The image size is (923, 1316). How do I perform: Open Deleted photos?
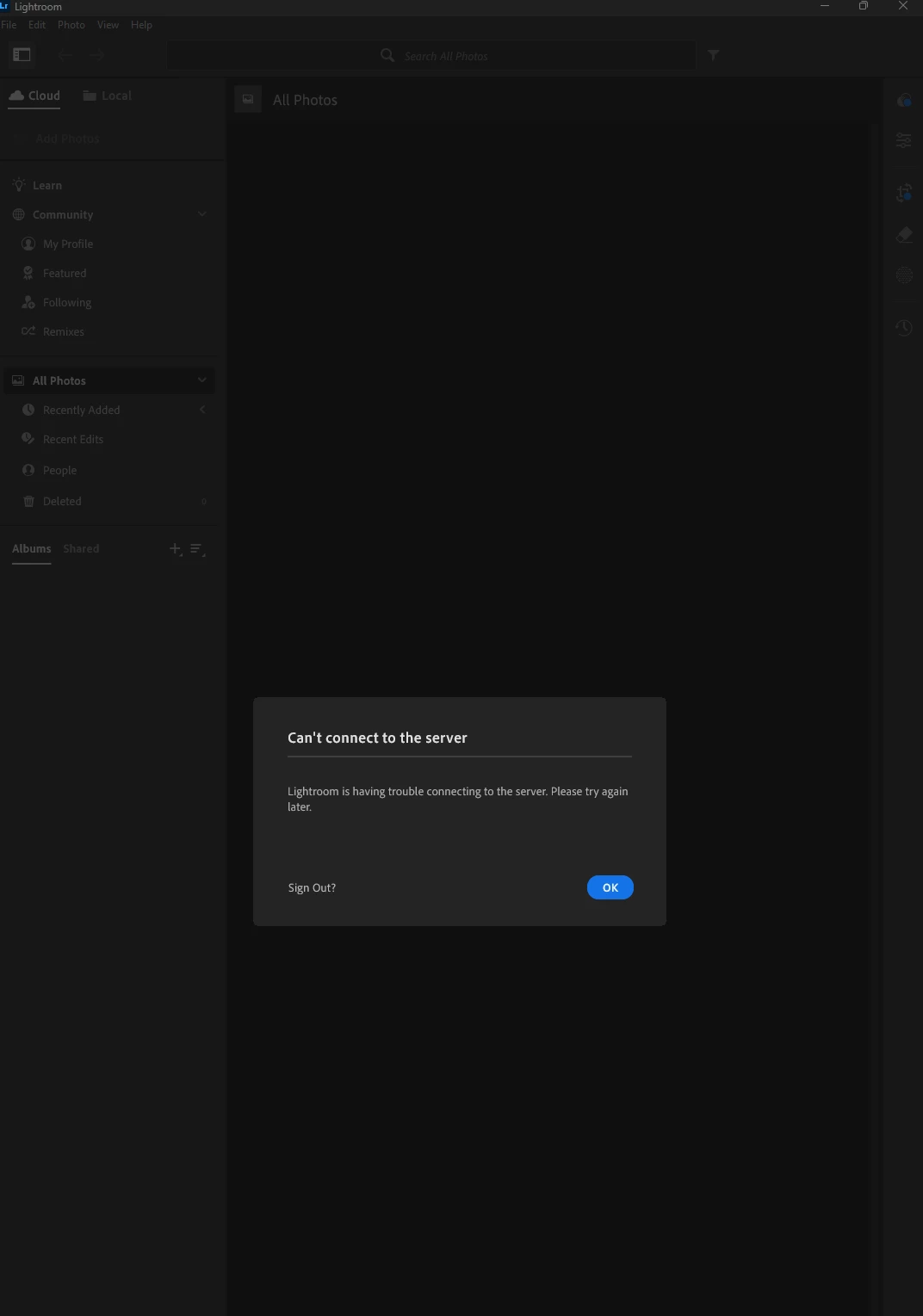point(62,501)
